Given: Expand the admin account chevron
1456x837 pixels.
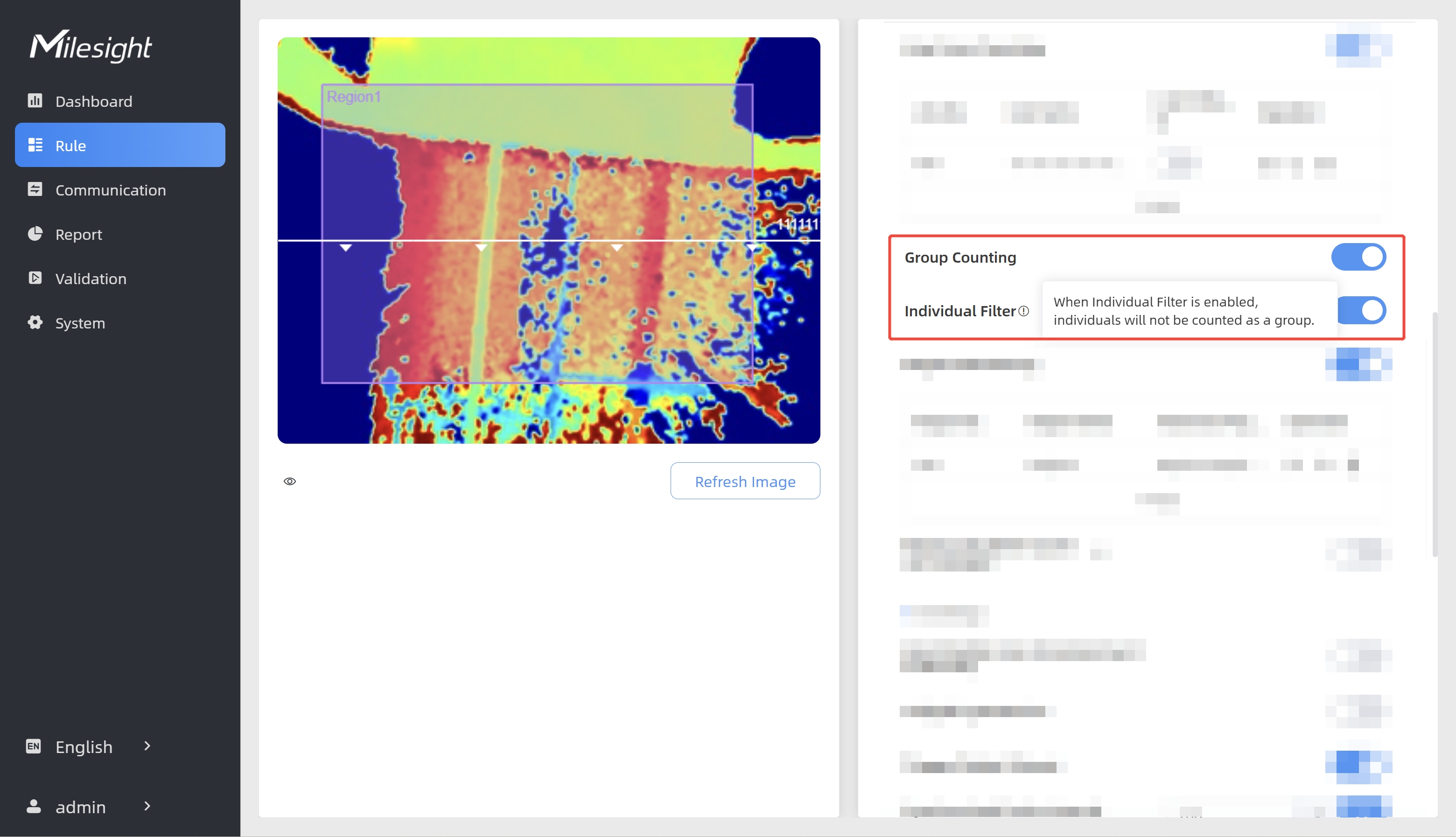Looking at the screenshot, I should 147,806.
